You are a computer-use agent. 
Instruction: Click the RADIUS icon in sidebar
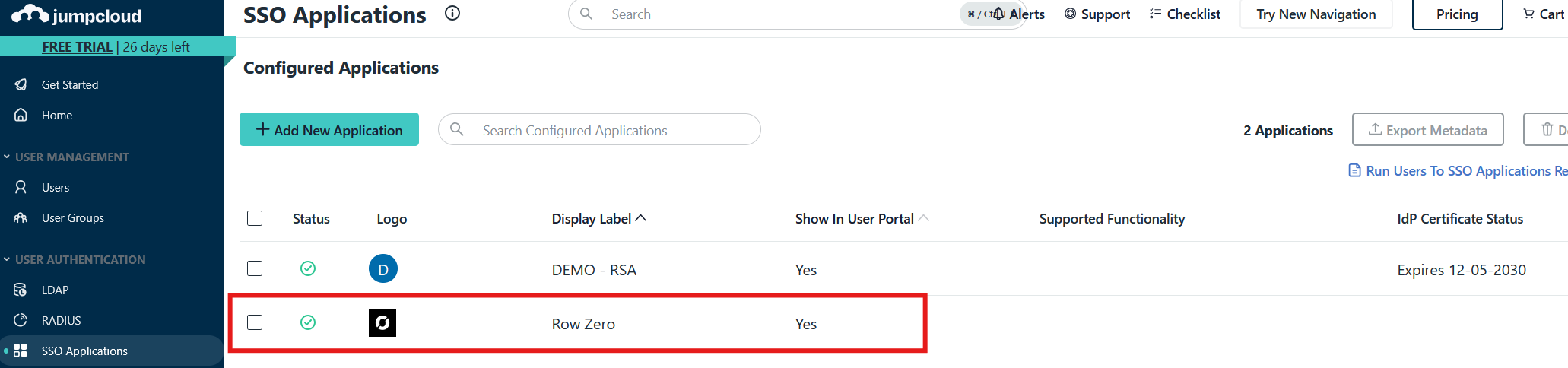point(21,320)
